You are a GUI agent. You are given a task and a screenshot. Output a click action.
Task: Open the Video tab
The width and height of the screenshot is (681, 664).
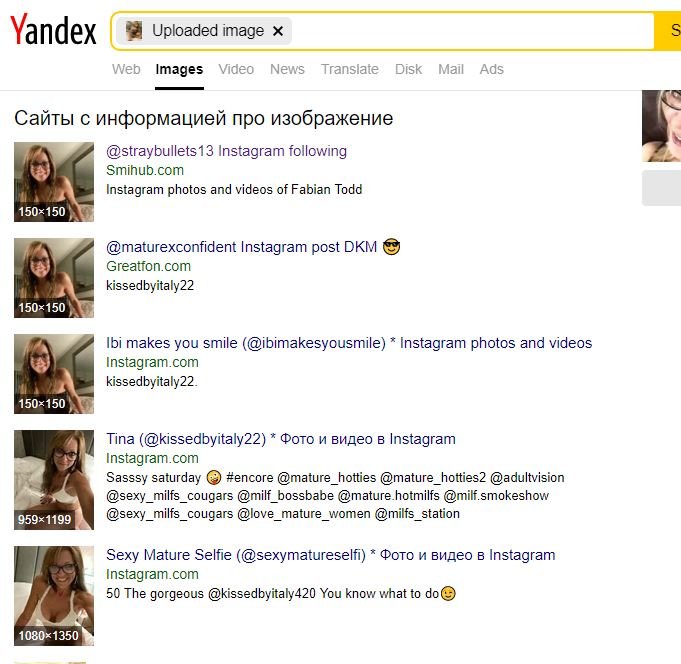pyautogui.click(x=236, y=69)
